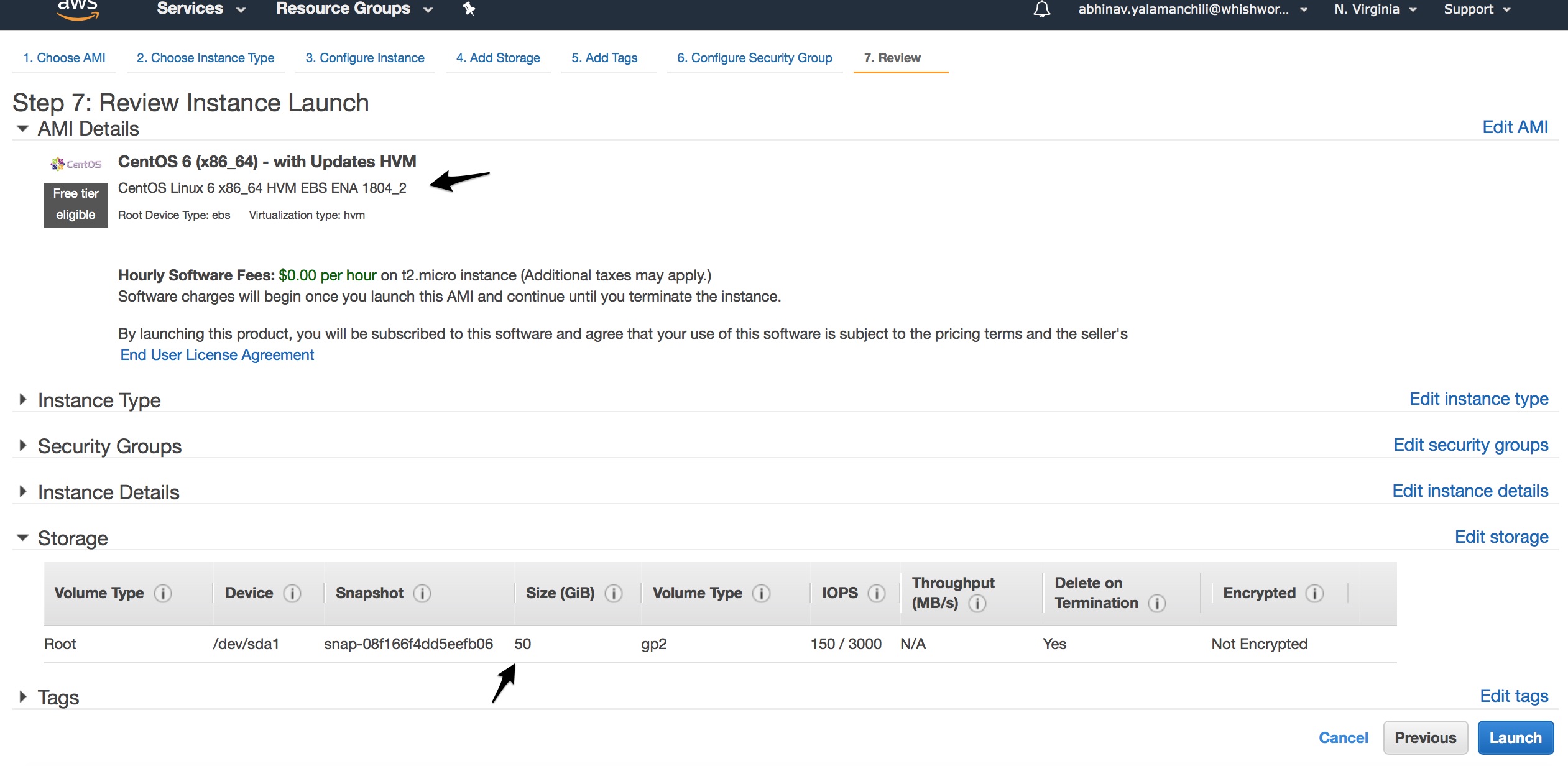Expand the Instance Type section
This screenshot has height=766, width=1568.
coord(22,399)
